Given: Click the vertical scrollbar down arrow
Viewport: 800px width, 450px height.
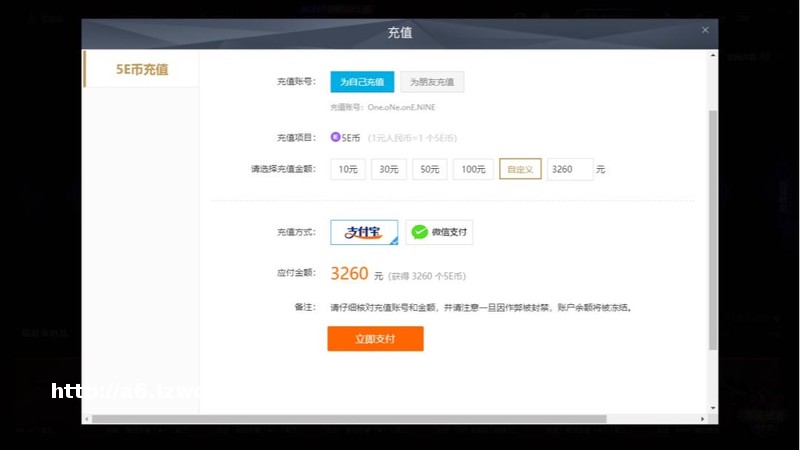Looking at the screenshot, I should coord(713,407).
